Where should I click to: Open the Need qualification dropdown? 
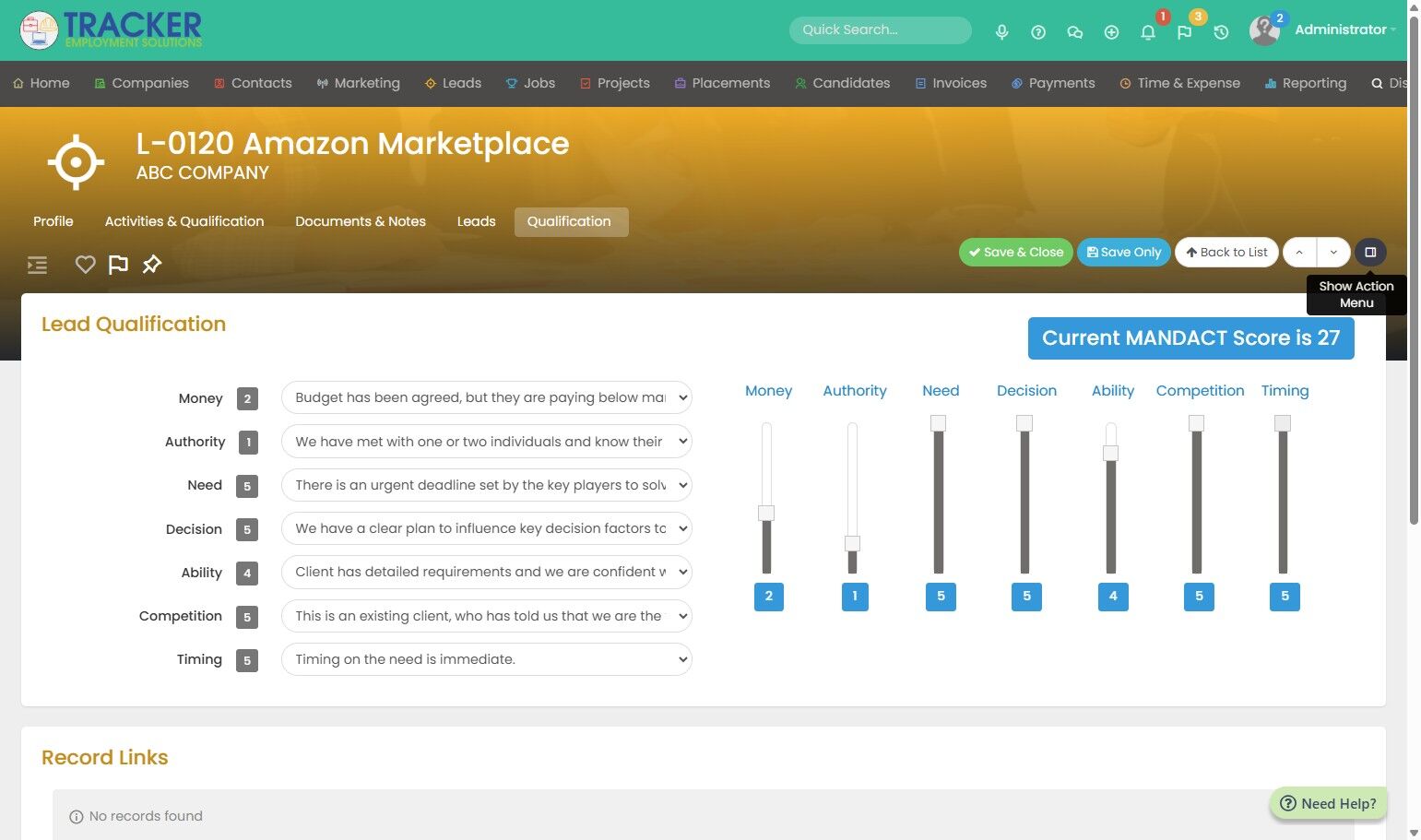[x=486, y=485]
